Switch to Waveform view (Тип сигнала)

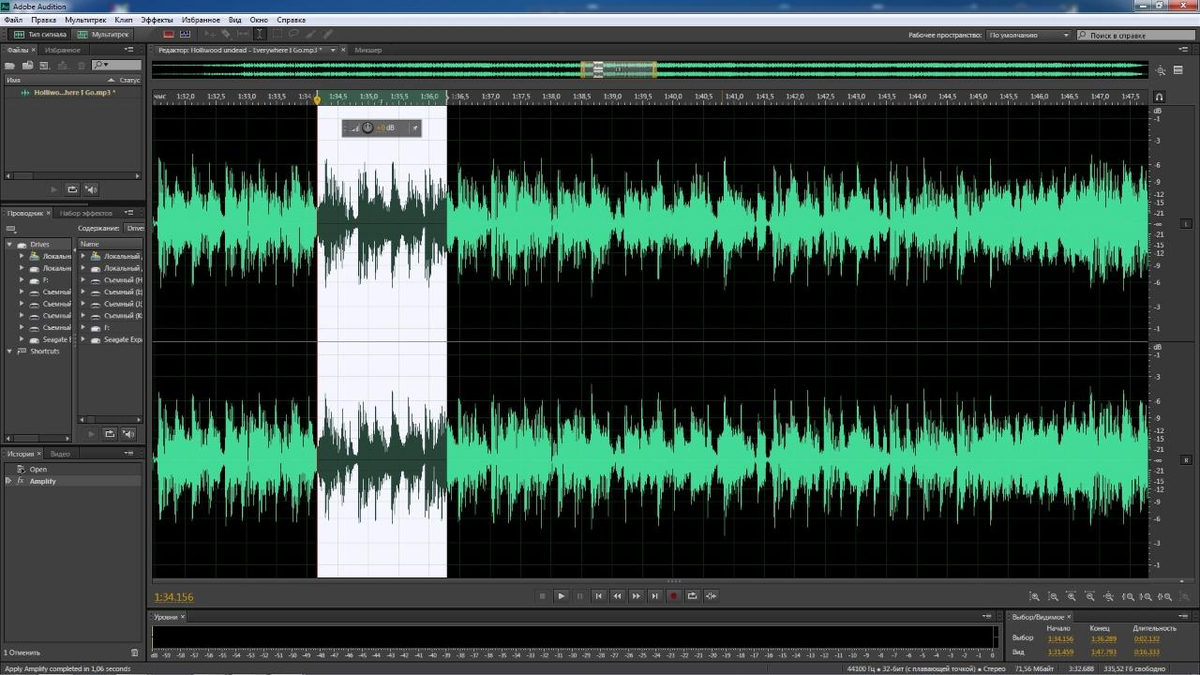coord(41,34)
